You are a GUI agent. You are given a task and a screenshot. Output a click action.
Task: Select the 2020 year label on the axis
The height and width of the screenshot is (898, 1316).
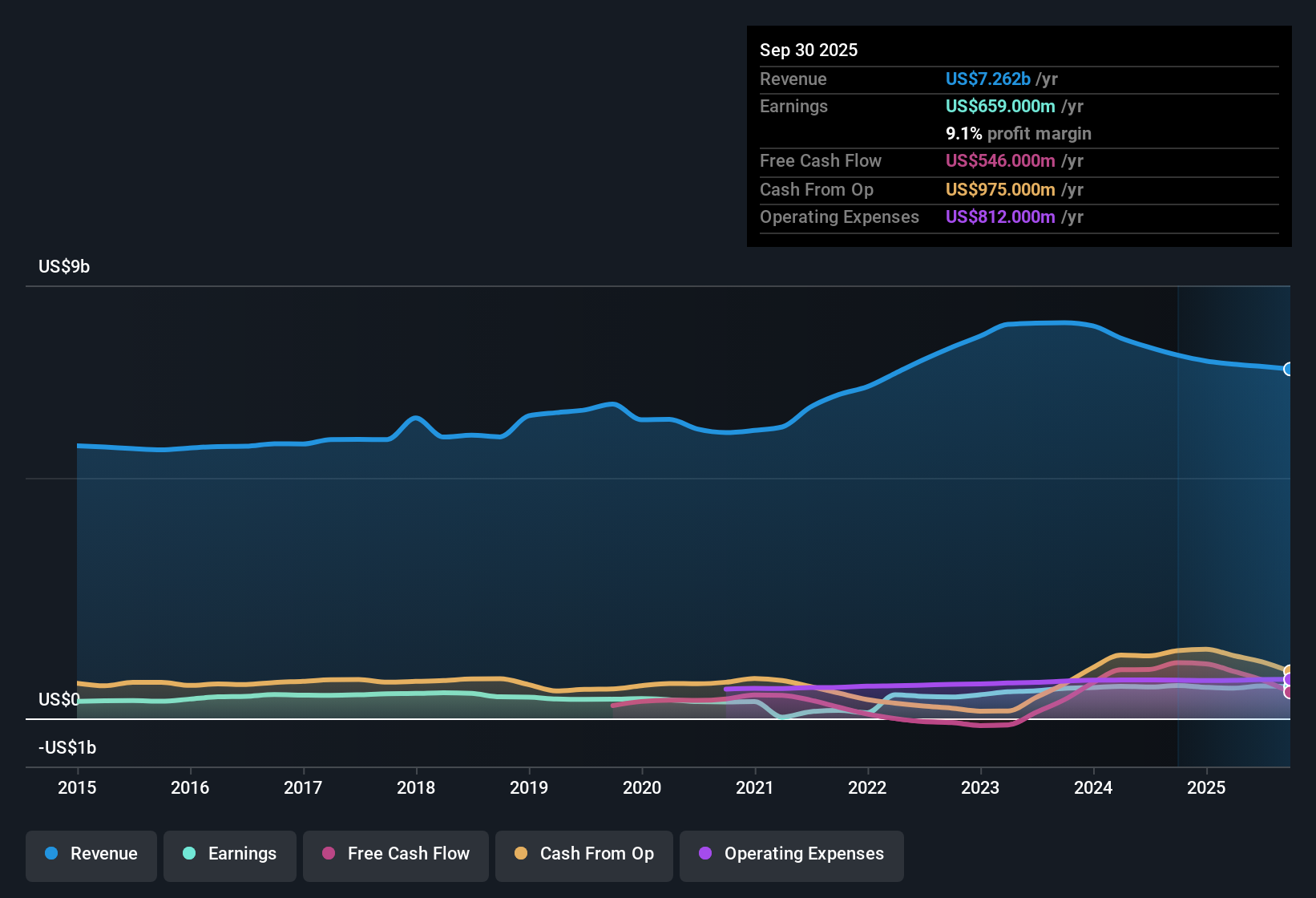(641, 788)
